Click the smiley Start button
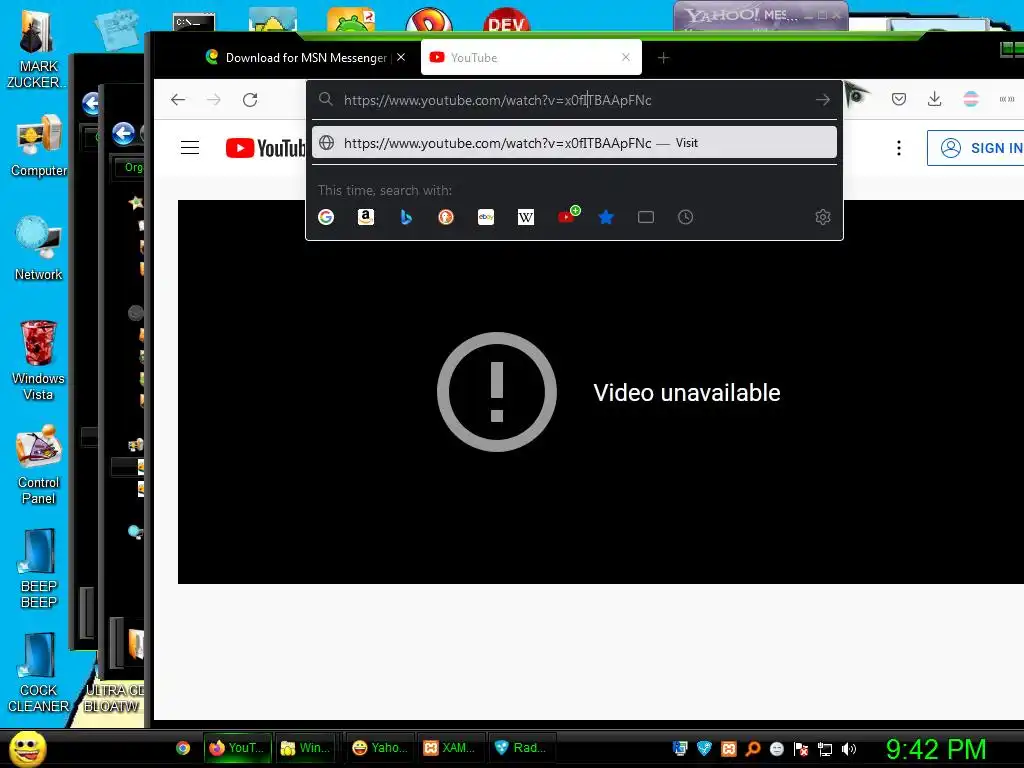This screenshot has height=768, width=1024. click(28, 748)
